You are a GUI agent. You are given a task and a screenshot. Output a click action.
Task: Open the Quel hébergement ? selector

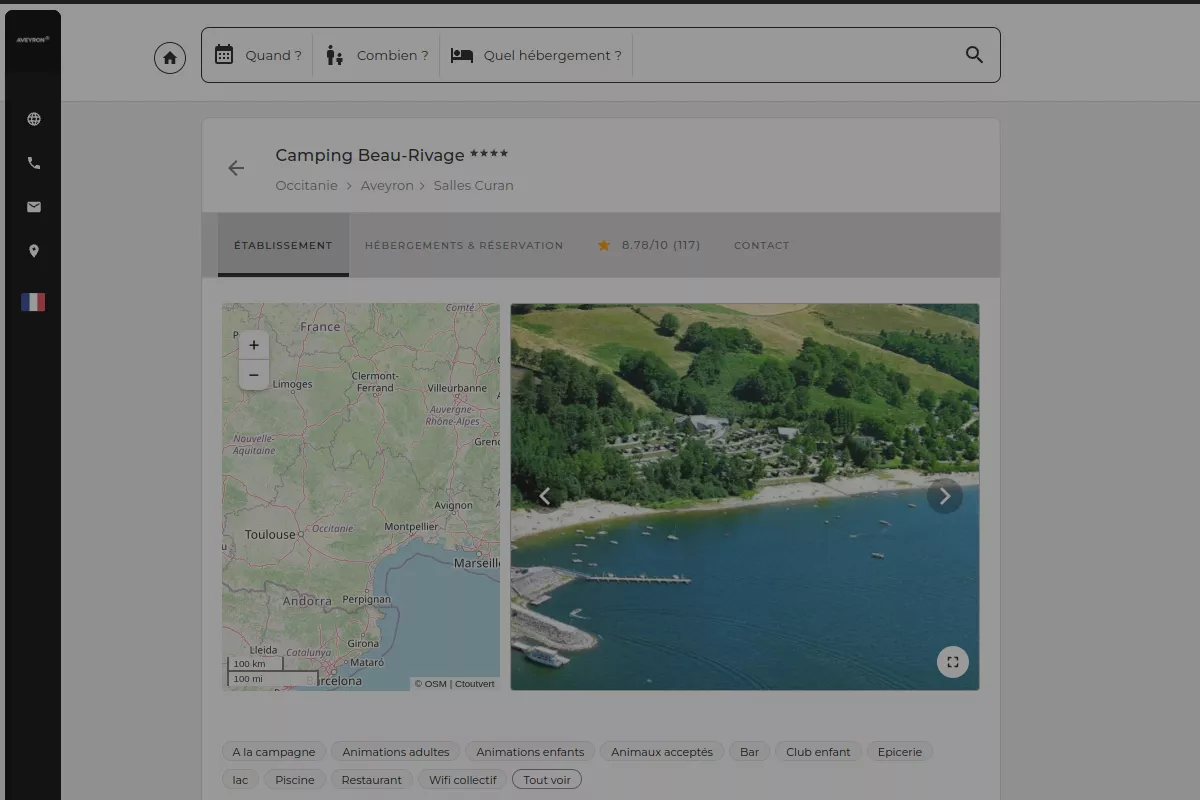(x=536, y=55)
